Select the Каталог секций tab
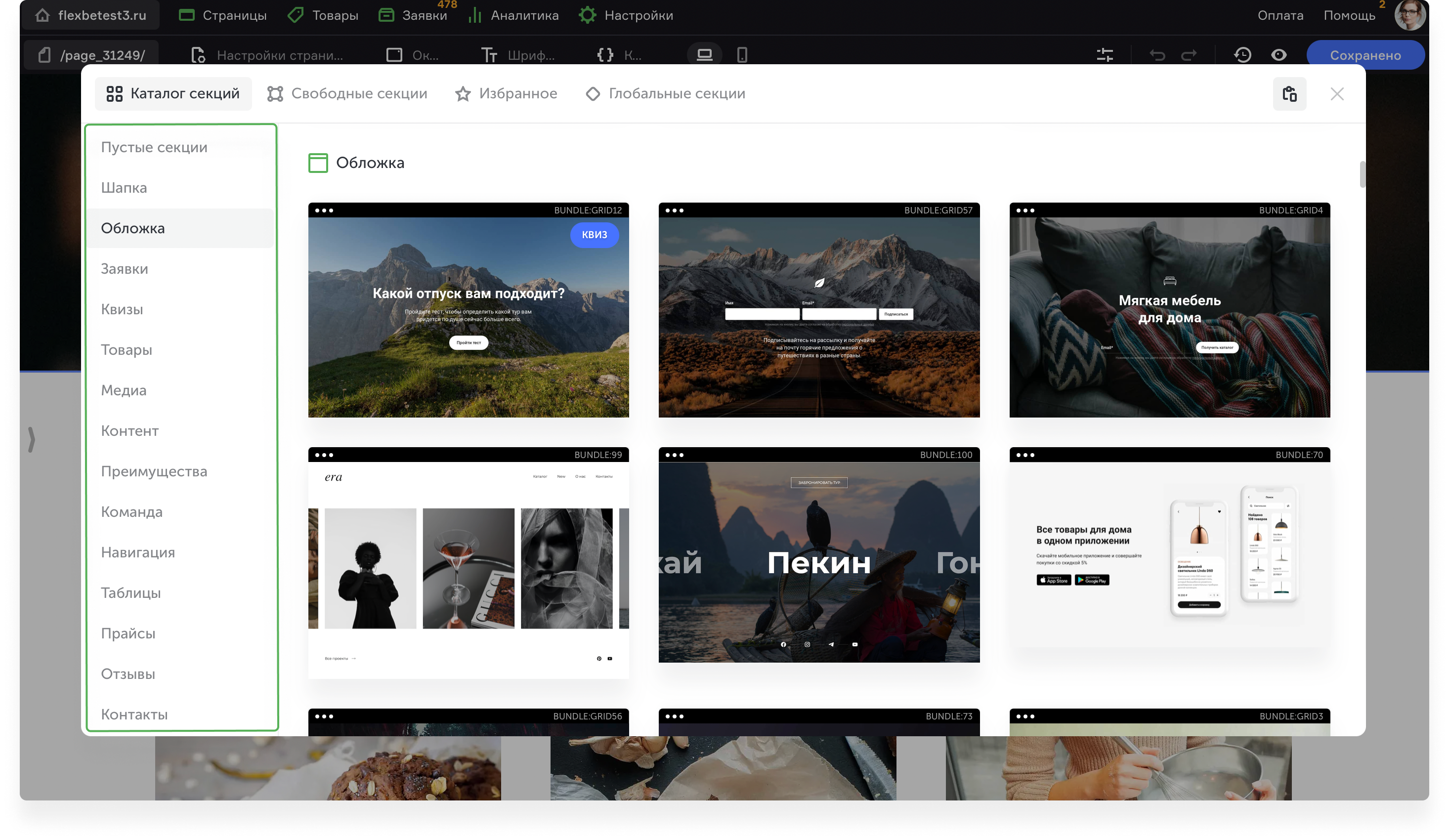Viewport: 1449px width, 840px height. pyautogui.click(x=173, y=94)
